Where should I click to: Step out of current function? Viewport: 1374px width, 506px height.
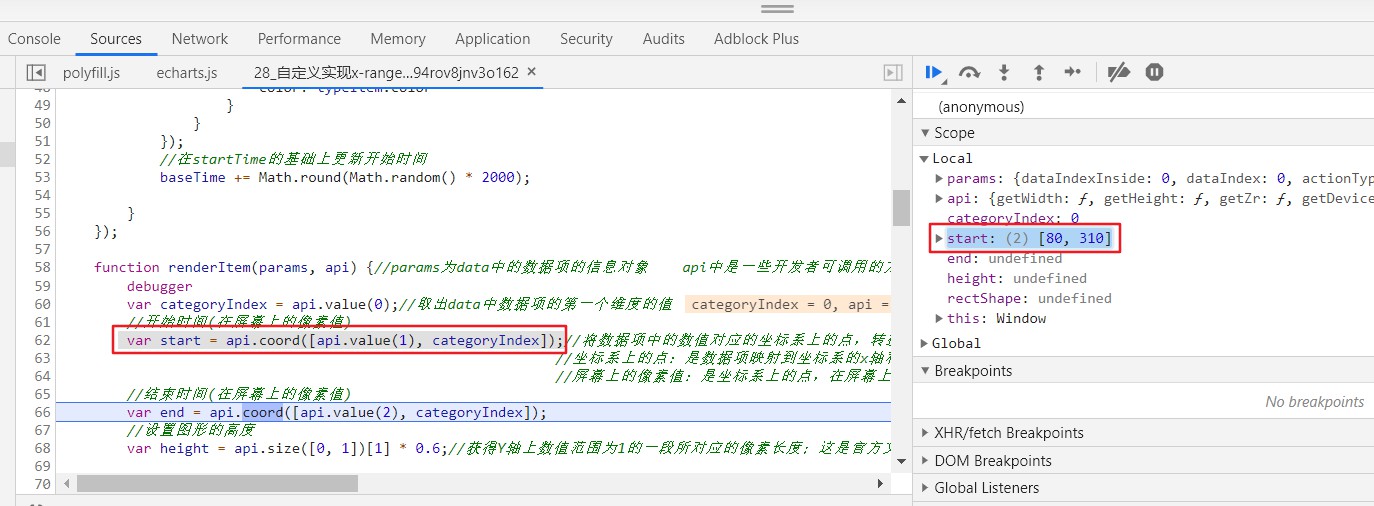(1039, 72)
